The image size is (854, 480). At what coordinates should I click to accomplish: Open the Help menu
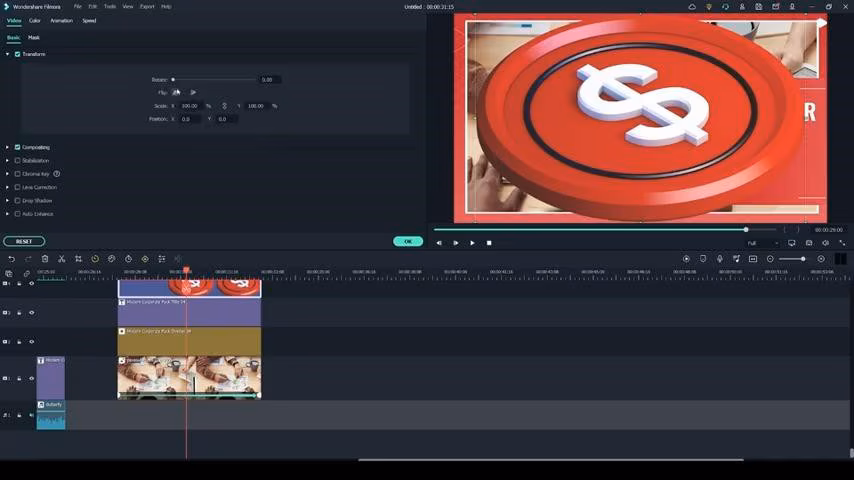[166, 7]
